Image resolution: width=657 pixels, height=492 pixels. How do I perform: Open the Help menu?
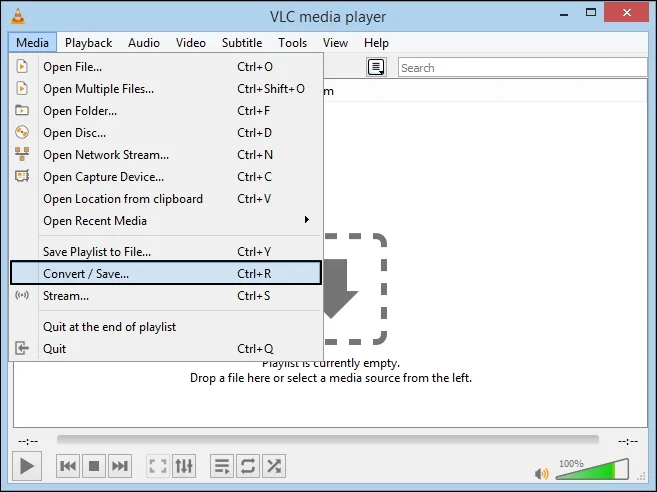coord(376,43)
